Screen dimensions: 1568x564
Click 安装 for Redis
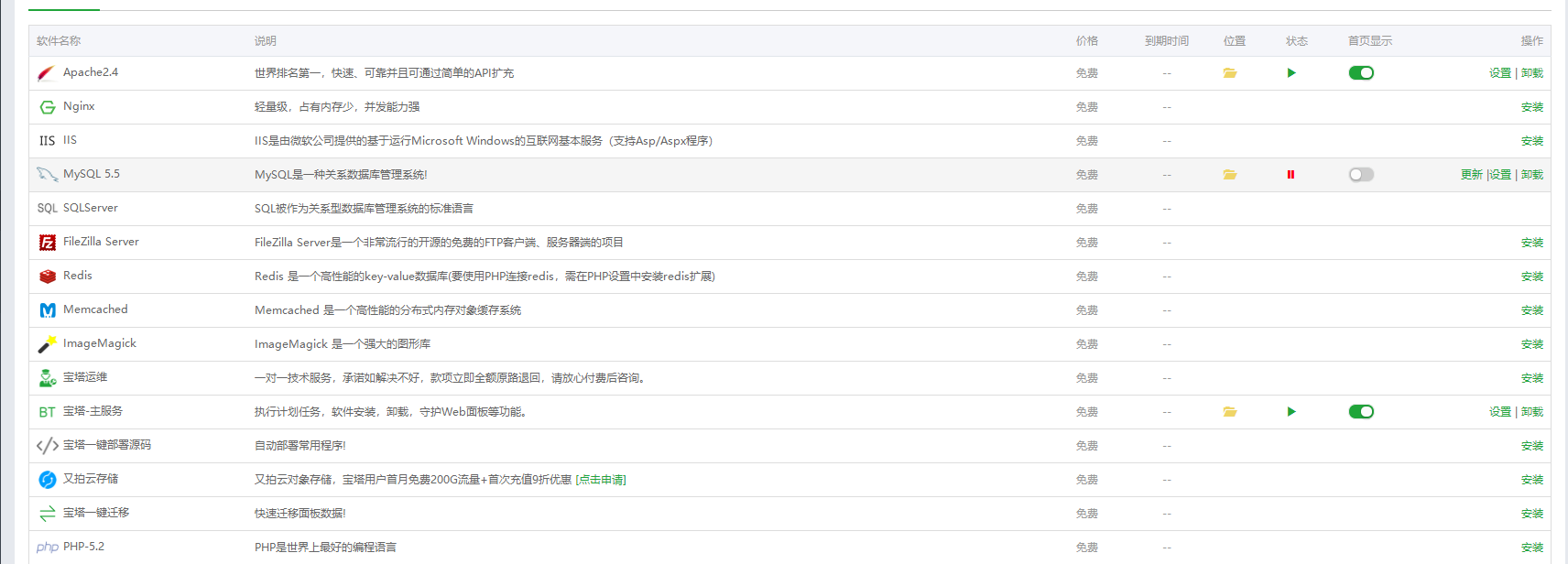(x=1532, y=277)
